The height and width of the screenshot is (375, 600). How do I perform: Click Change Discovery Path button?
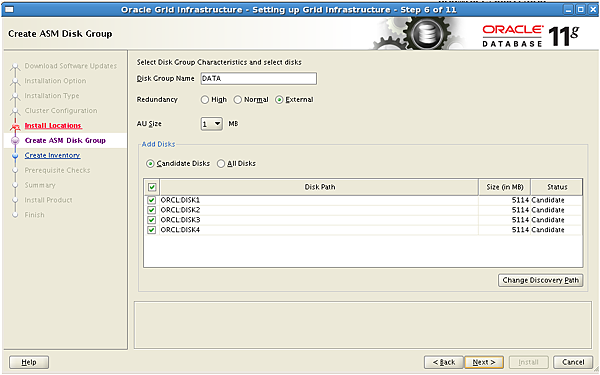(540, 280)
